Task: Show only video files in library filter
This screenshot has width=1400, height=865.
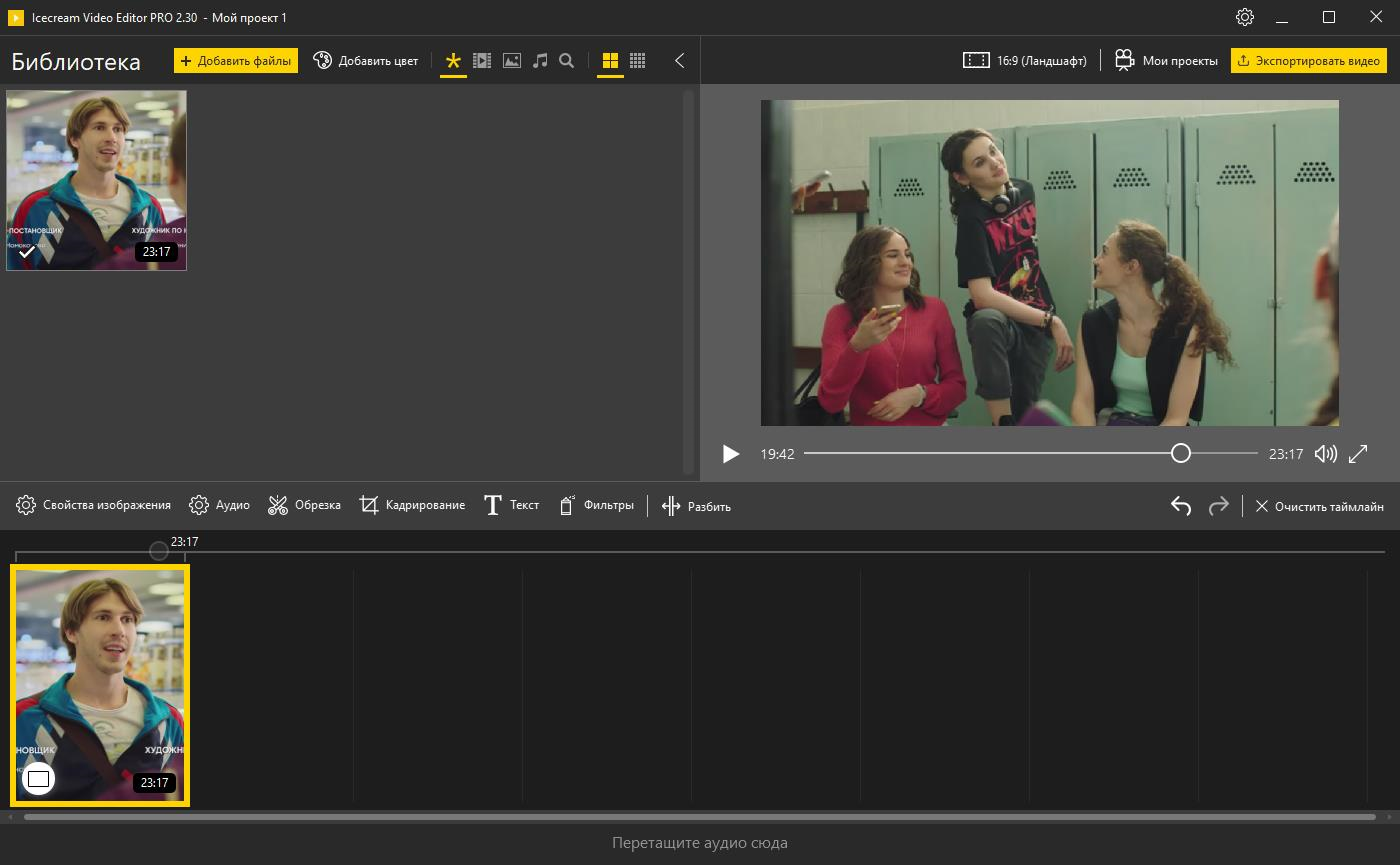Action: [482, 61]
